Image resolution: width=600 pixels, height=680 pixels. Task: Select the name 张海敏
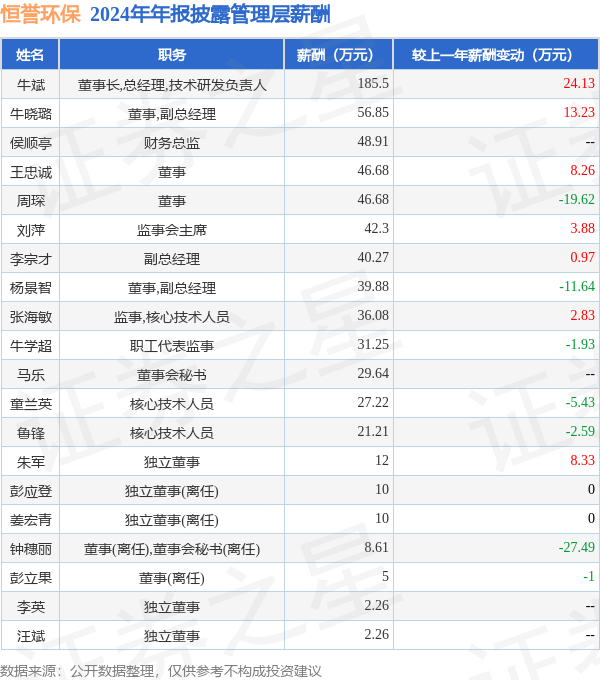pos(30,317)
